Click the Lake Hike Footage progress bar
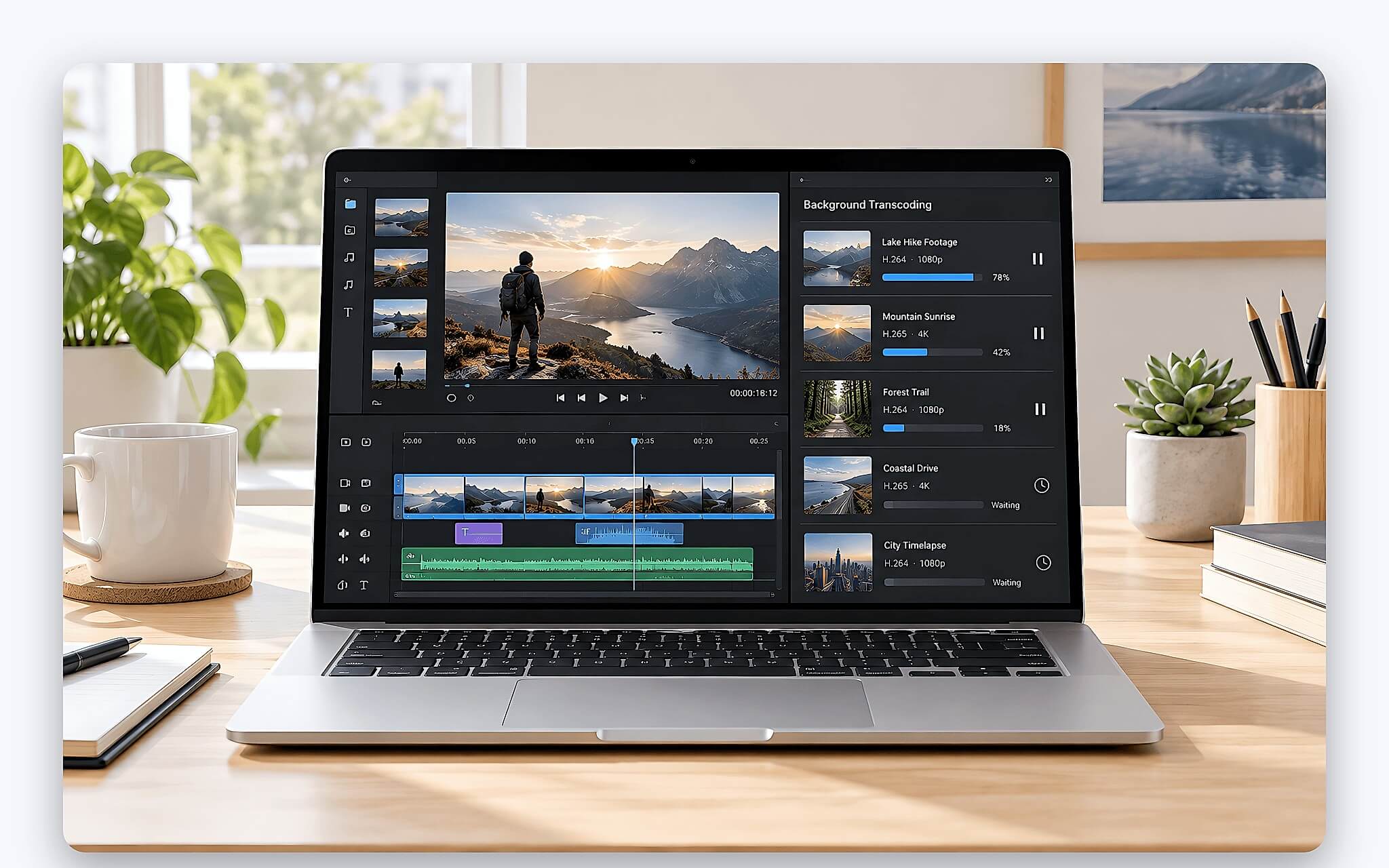 point(932,277)
